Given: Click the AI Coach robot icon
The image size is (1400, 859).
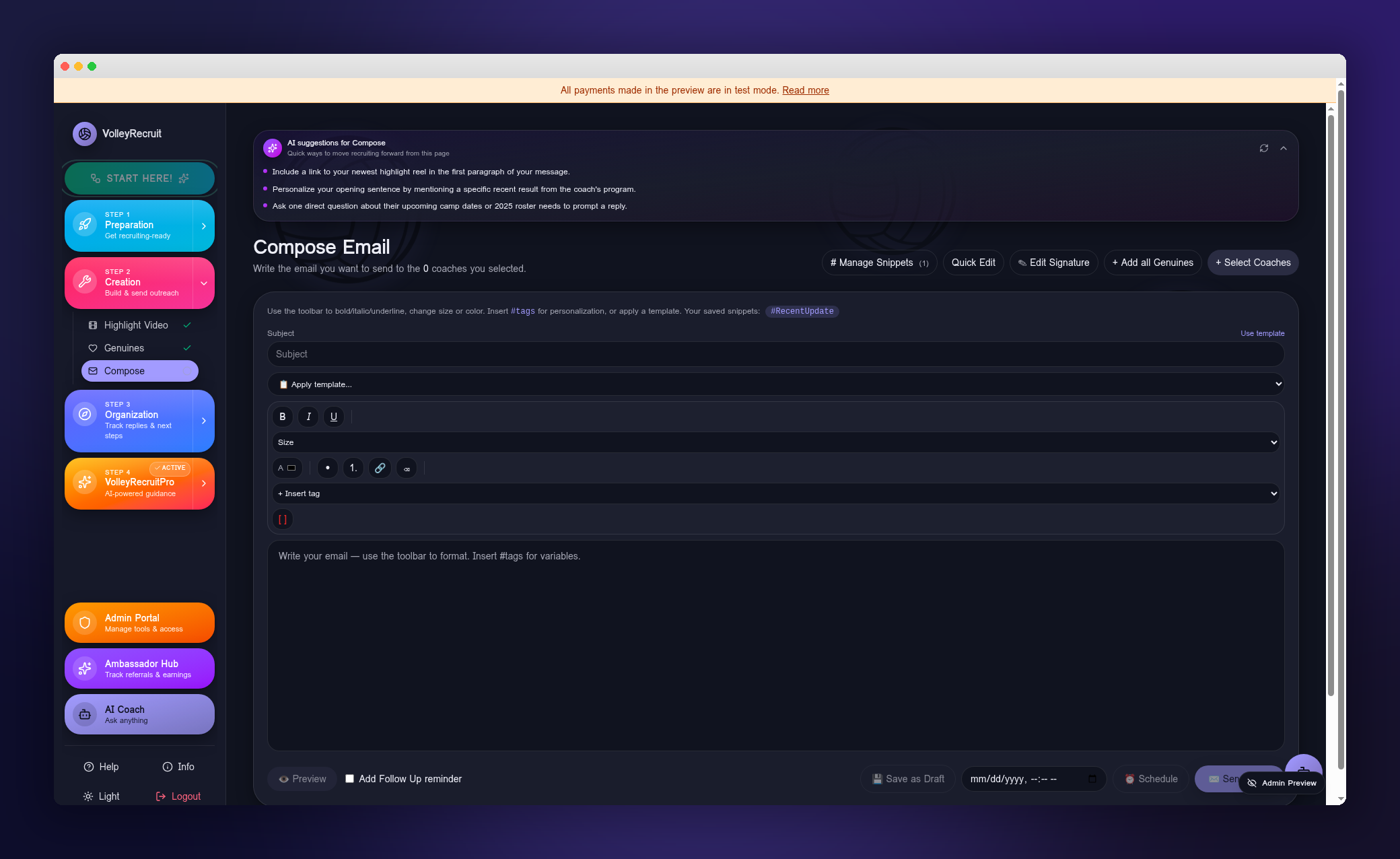Looking at the screenshot, I should (x=85, y=714).
